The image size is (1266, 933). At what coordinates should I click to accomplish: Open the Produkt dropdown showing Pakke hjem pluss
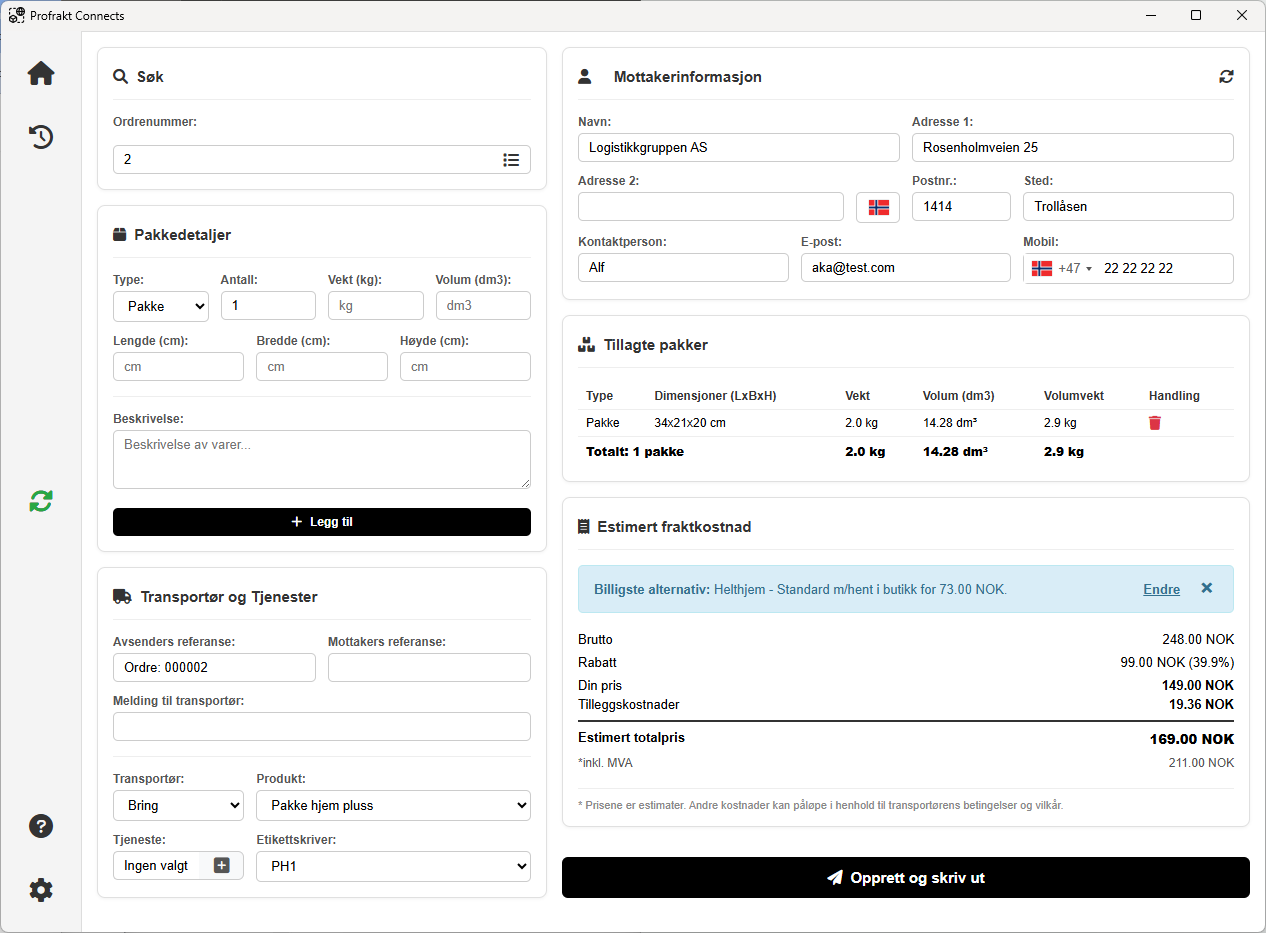[x=393, y=805]
